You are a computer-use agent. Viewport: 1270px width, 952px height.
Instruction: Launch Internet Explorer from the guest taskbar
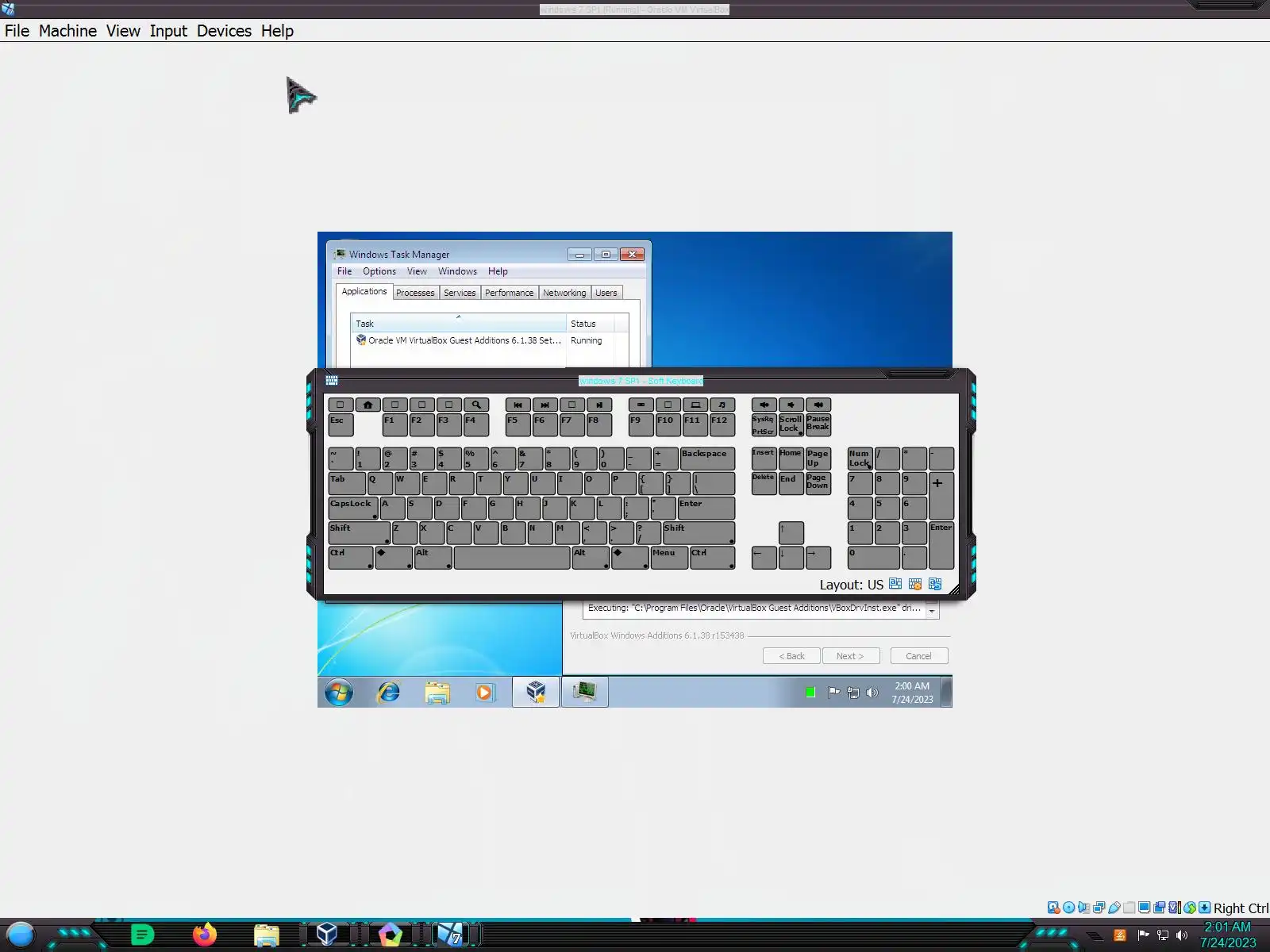pos(388,692)
